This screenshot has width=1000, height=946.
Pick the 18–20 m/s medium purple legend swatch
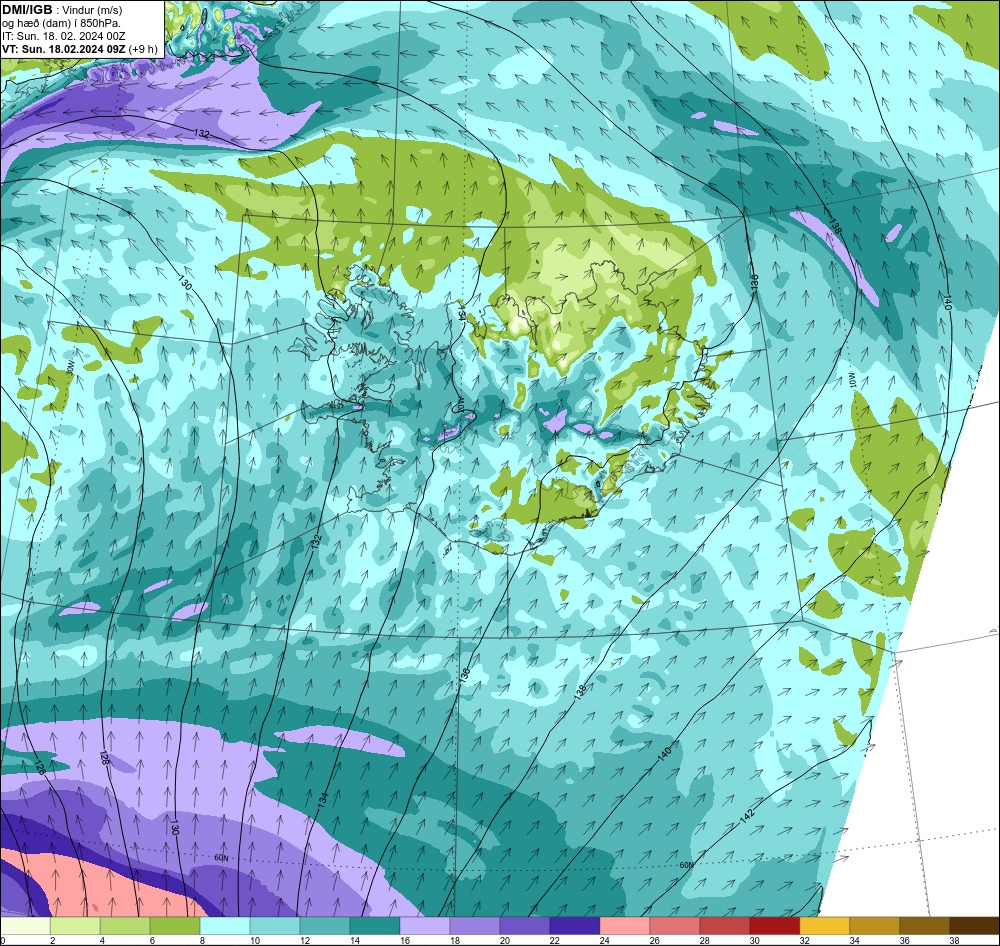coord(475,926)
